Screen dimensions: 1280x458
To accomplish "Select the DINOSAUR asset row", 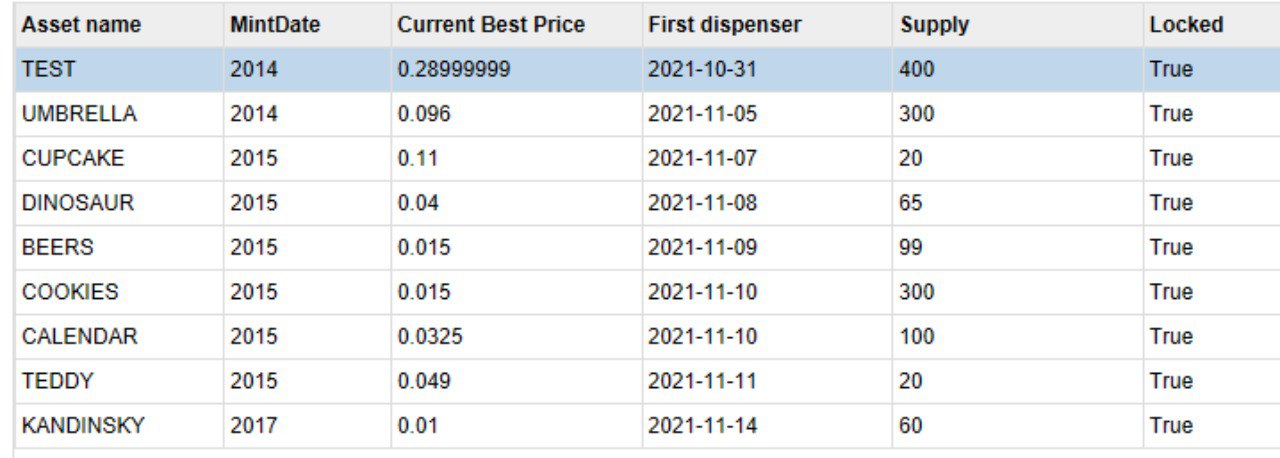I will coord(647,203).
